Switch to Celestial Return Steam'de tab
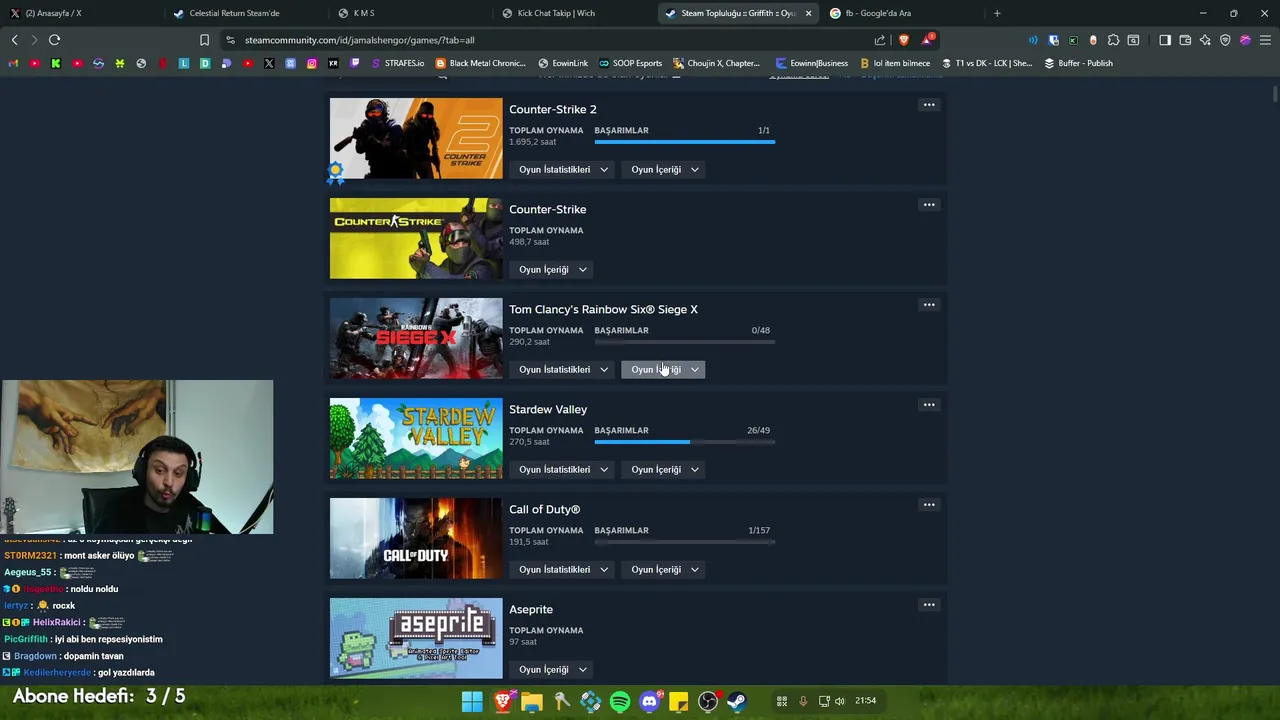 click(x=246, y=13)
